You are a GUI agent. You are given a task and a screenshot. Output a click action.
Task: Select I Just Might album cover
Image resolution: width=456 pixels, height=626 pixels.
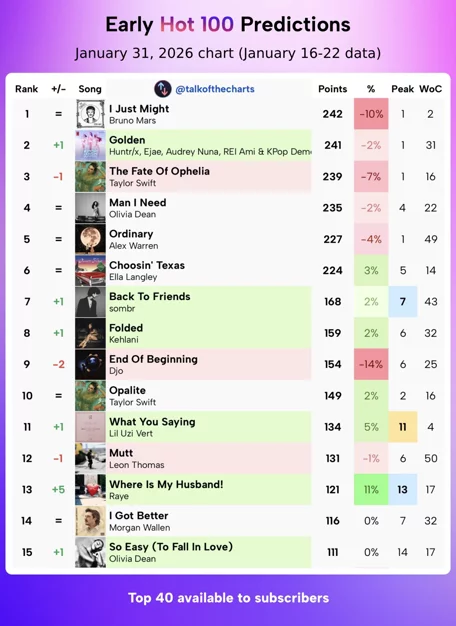pos(91,114)
